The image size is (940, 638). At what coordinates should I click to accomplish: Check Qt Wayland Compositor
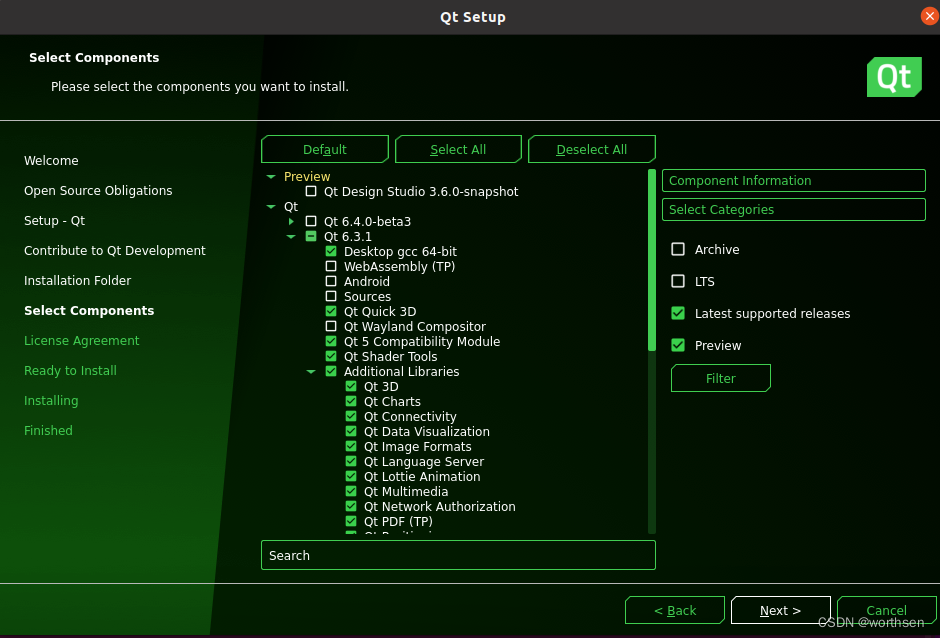pos(331,326)
